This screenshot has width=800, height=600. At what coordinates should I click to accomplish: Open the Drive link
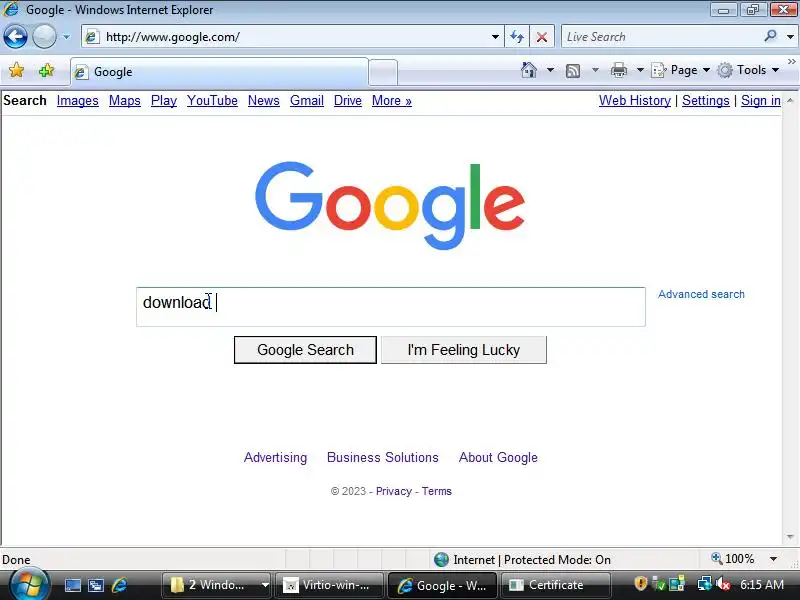coord(347,101)
